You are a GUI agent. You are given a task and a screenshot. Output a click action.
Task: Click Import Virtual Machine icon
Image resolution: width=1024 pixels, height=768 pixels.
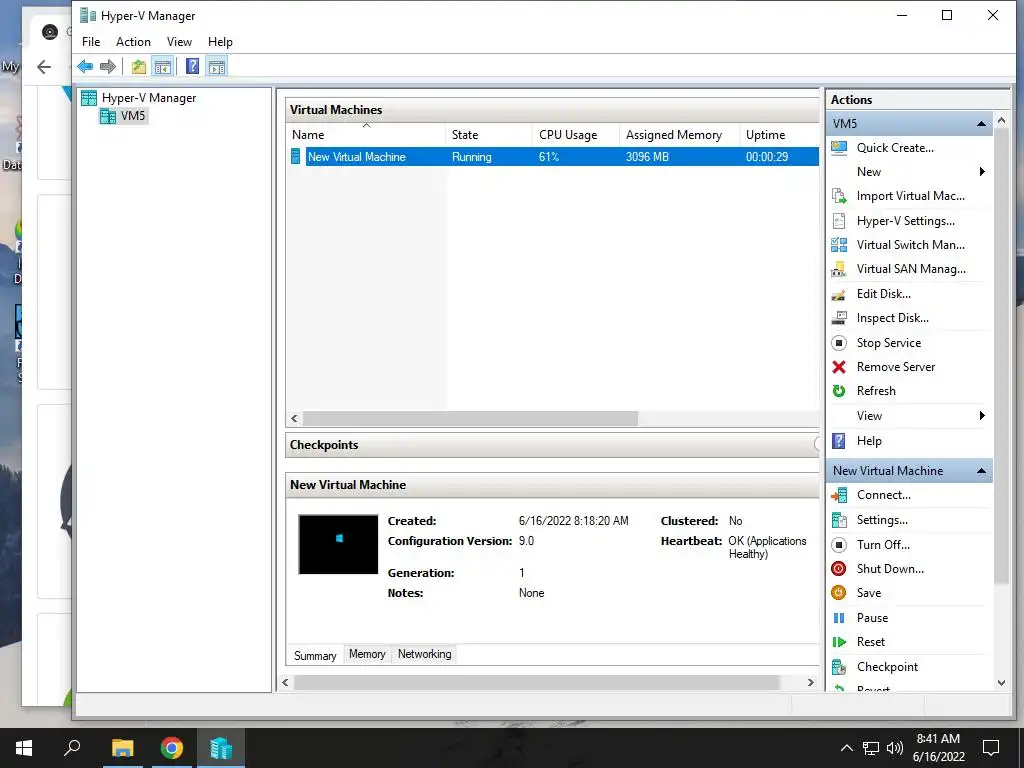839,196
